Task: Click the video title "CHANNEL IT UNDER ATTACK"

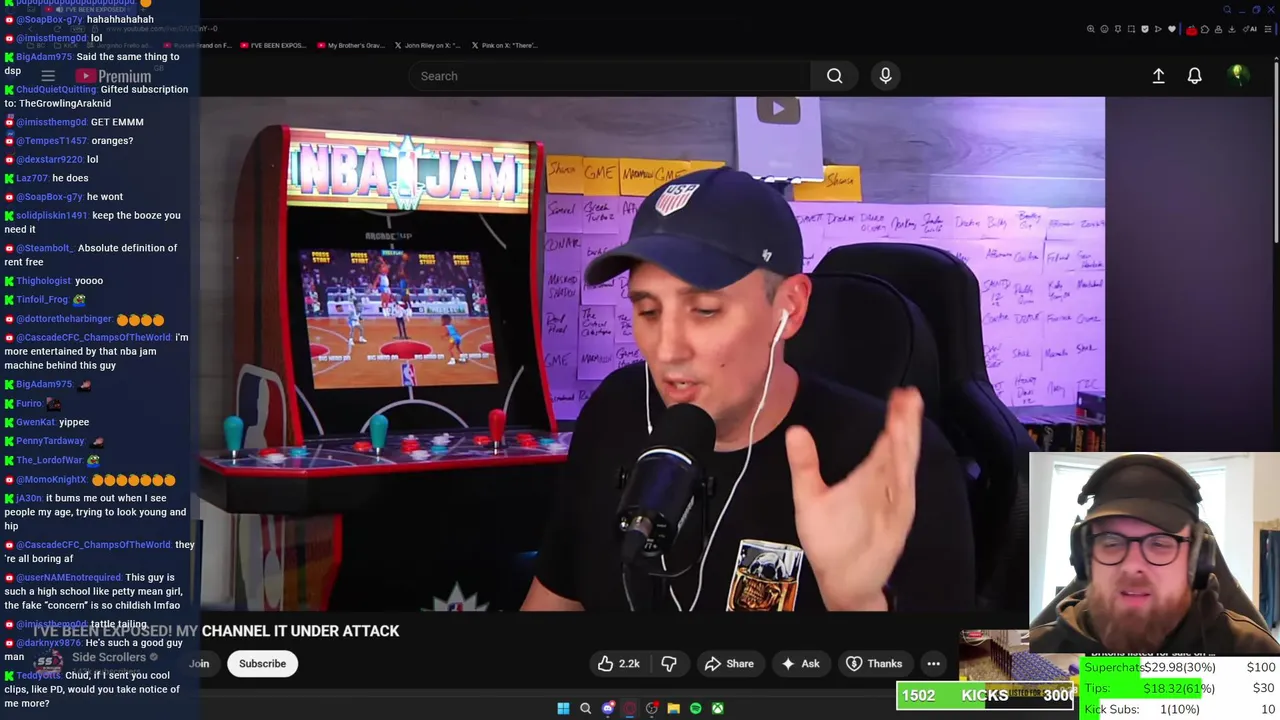Action: point(300,631)
